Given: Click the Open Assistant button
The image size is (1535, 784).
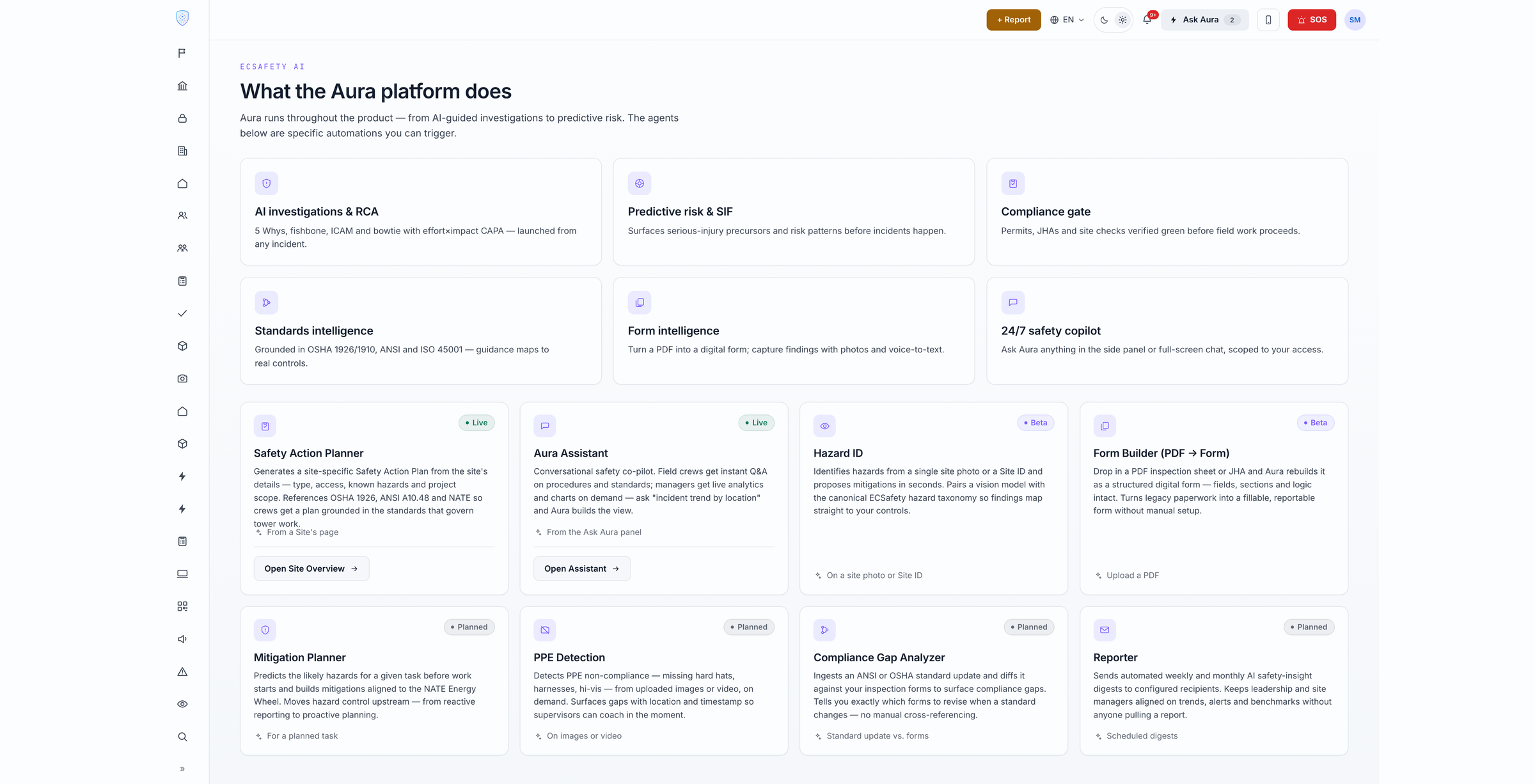Looking at the screenshot, I should [x=582, y=568].
